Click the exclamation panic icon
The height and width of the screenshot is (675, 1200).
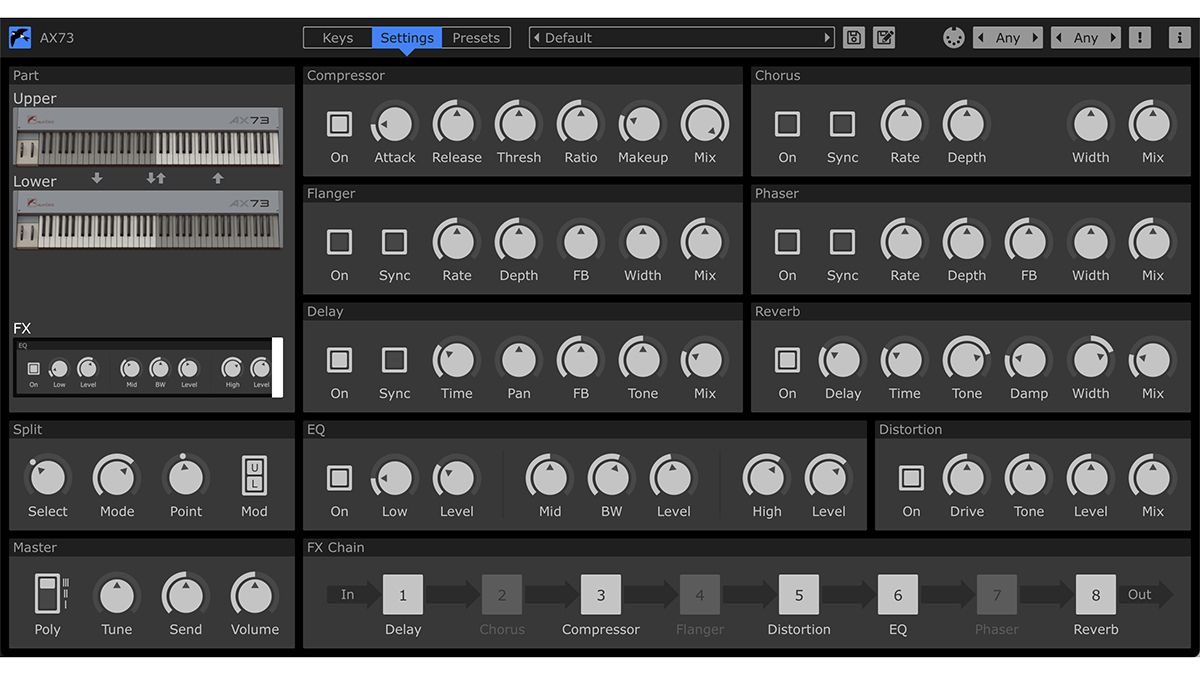pyautogui.click(x=1139, y=38)
